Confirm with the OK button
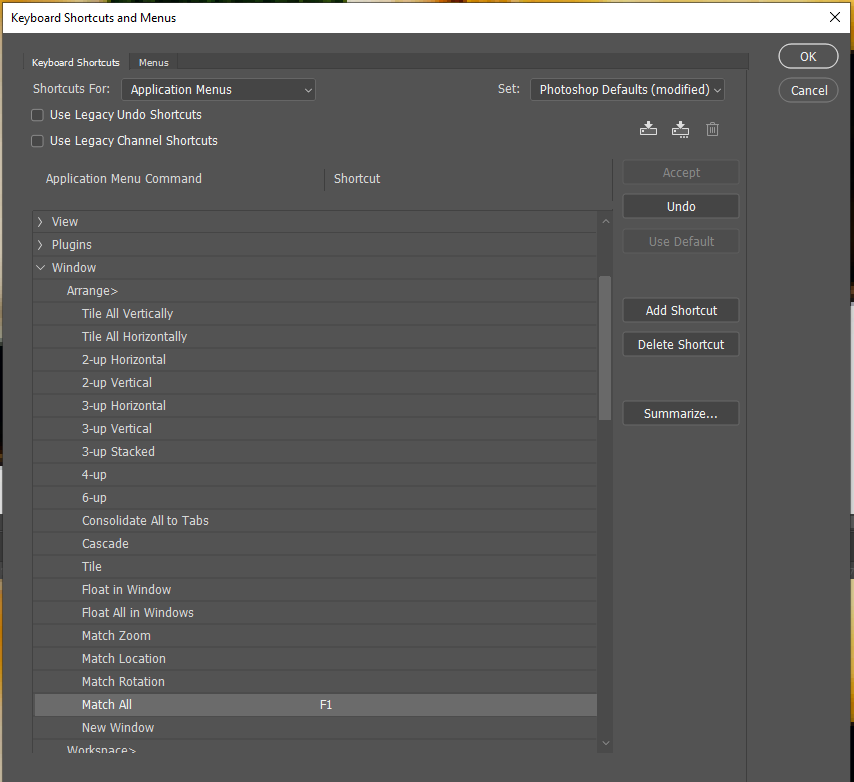 point(808,56)
